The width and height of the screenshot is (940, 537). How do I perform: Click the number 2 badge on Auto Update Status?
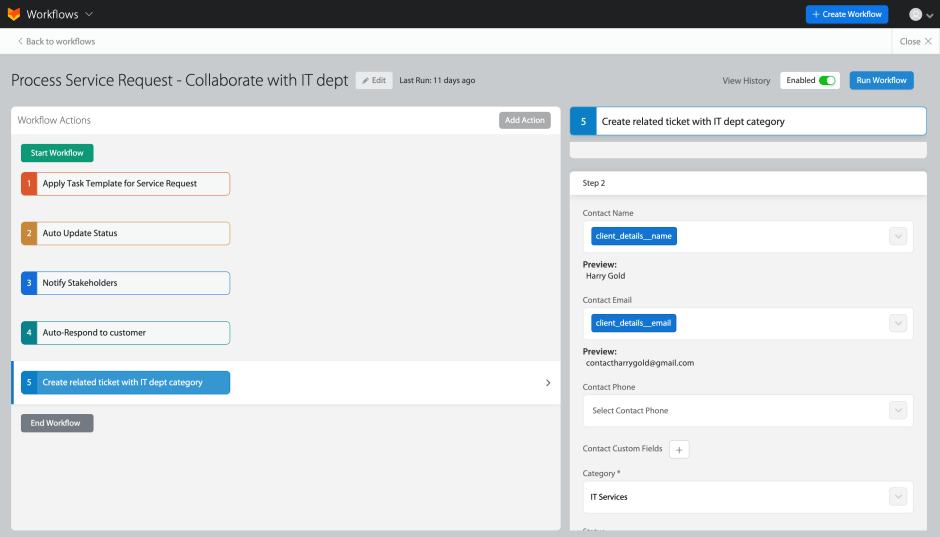(x=29, y=233)
